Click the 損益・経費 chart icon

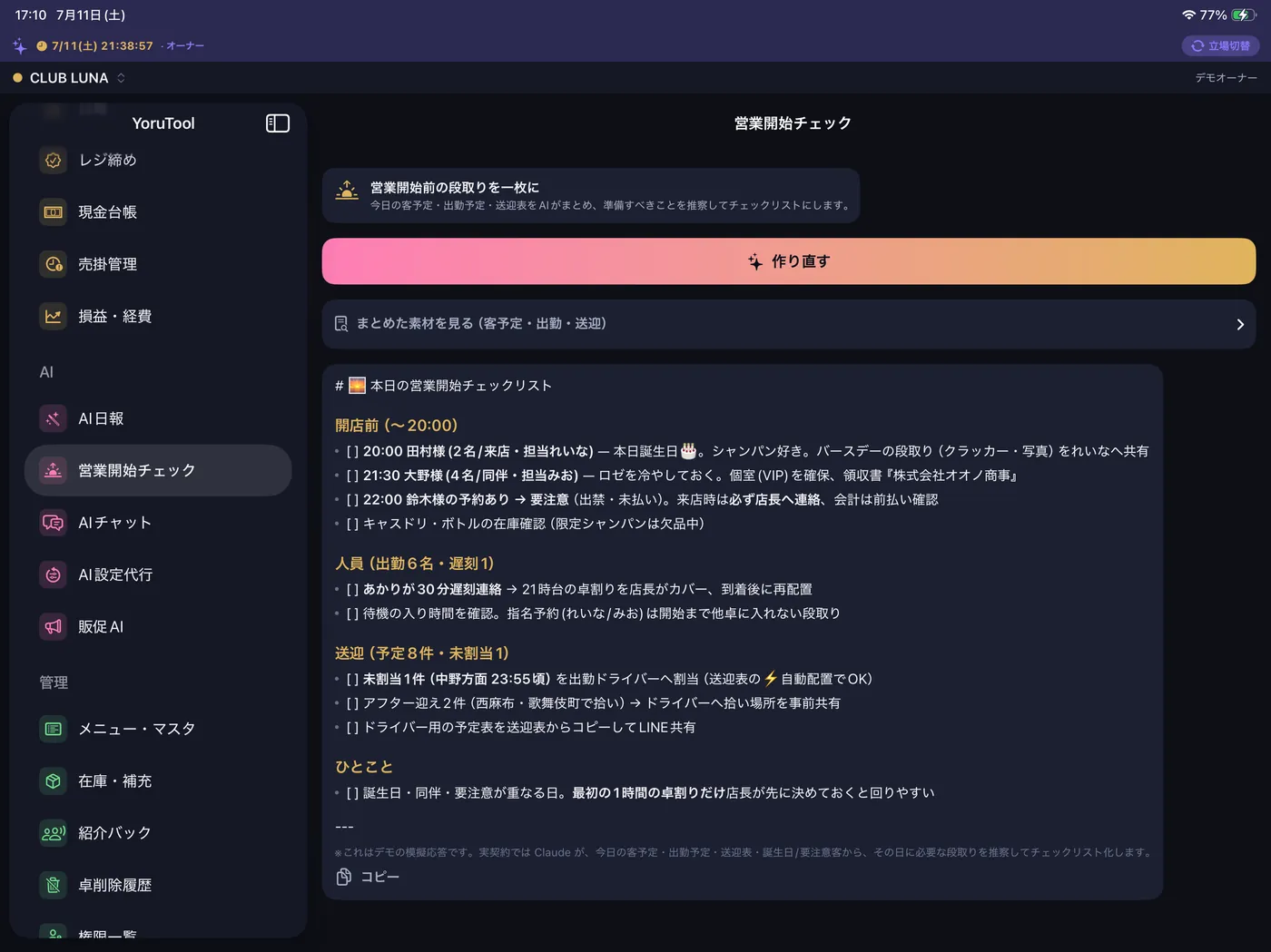pos(54,317)
